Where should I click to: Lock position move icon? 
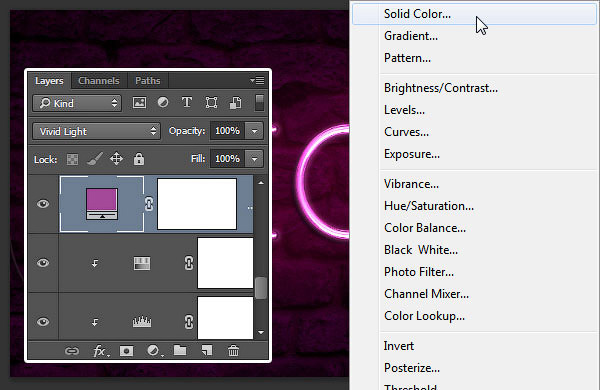pyautogui.click(x=116, y=158)
